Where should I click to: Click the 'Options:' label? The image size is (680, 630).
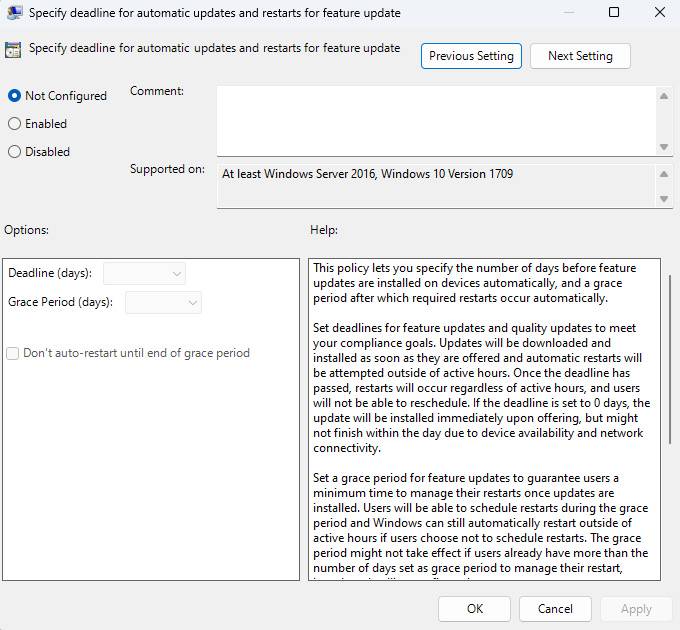pos(26,230)
